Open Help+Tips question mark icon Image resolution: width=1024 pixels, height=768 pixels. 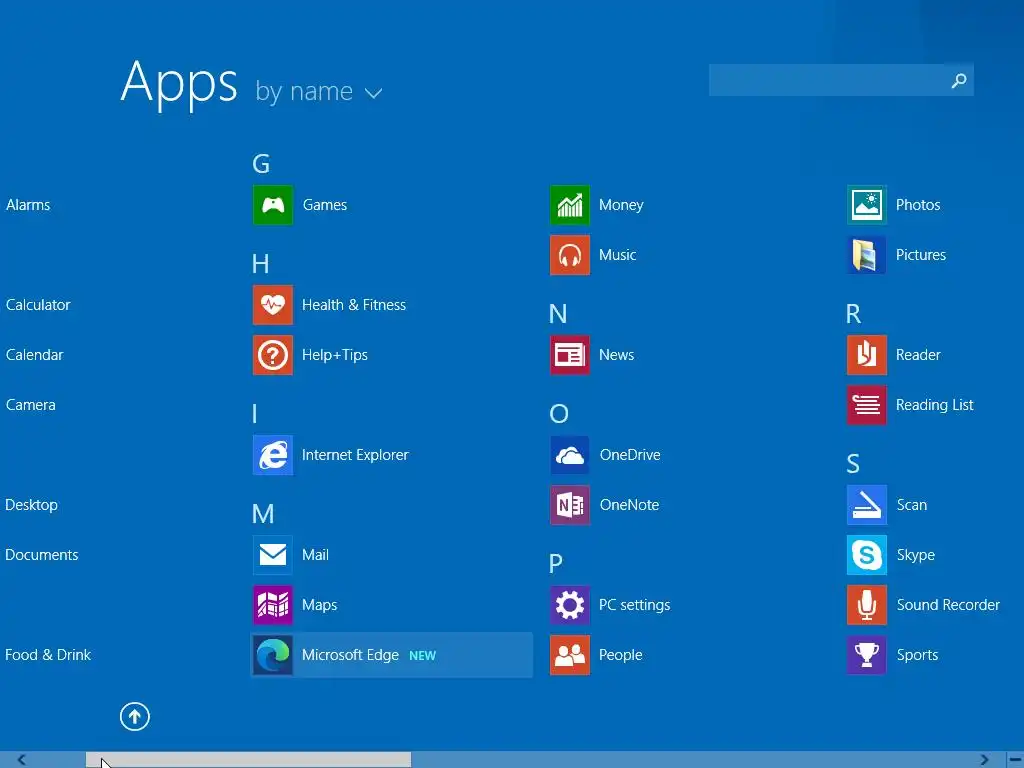[x=272, y=355]
